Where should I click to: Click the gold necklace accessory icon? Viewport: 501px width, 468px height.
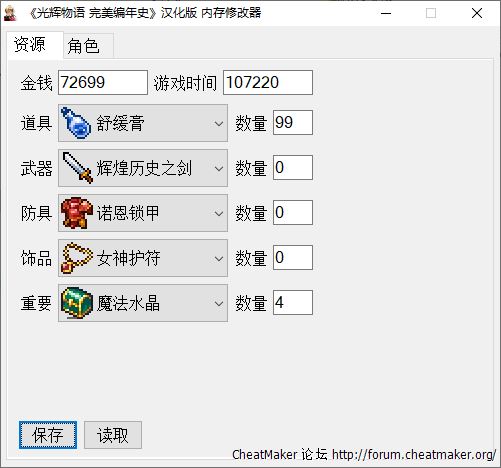(x=77, y=258)
